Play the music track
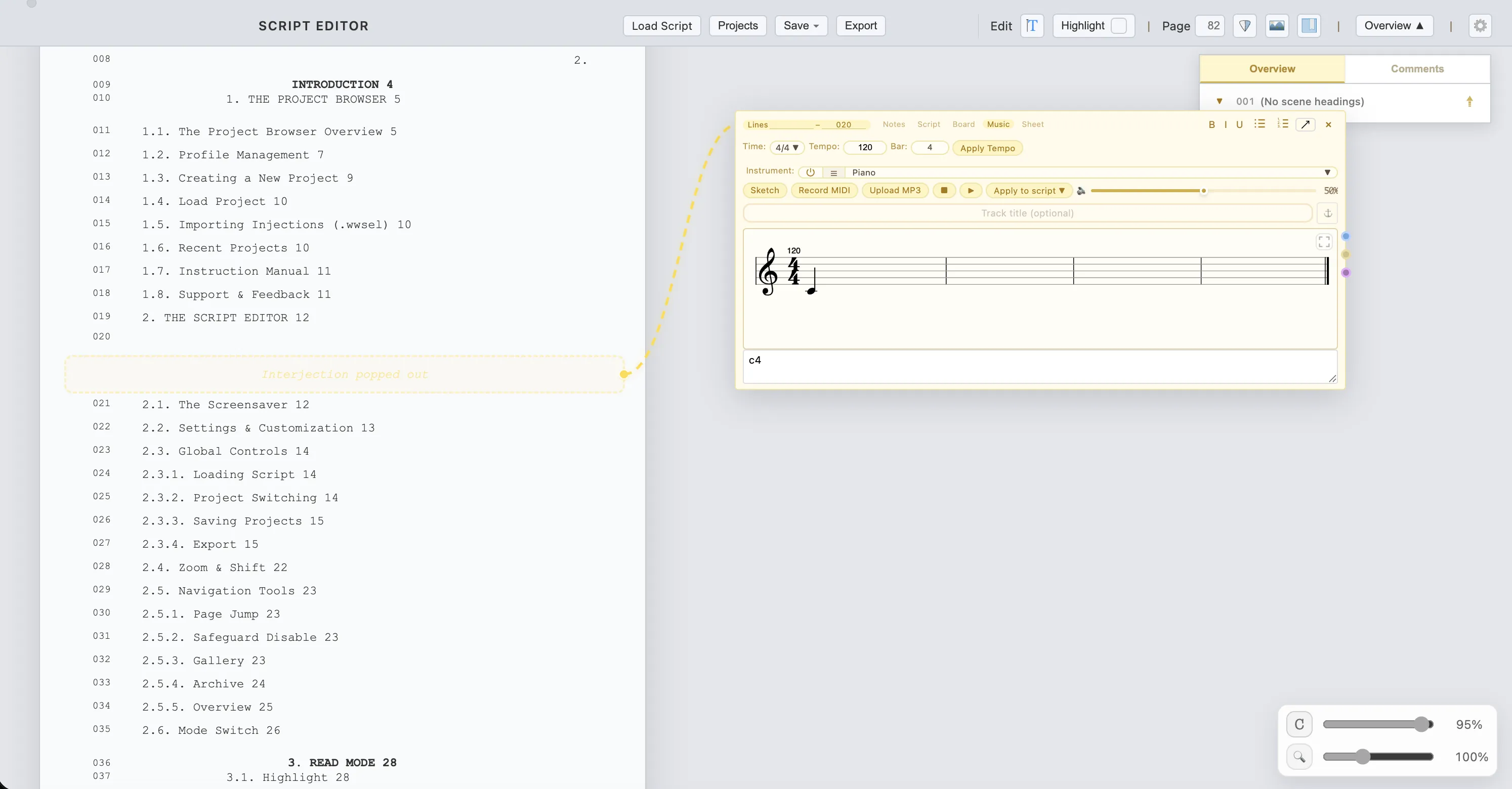 coord(970,190)
